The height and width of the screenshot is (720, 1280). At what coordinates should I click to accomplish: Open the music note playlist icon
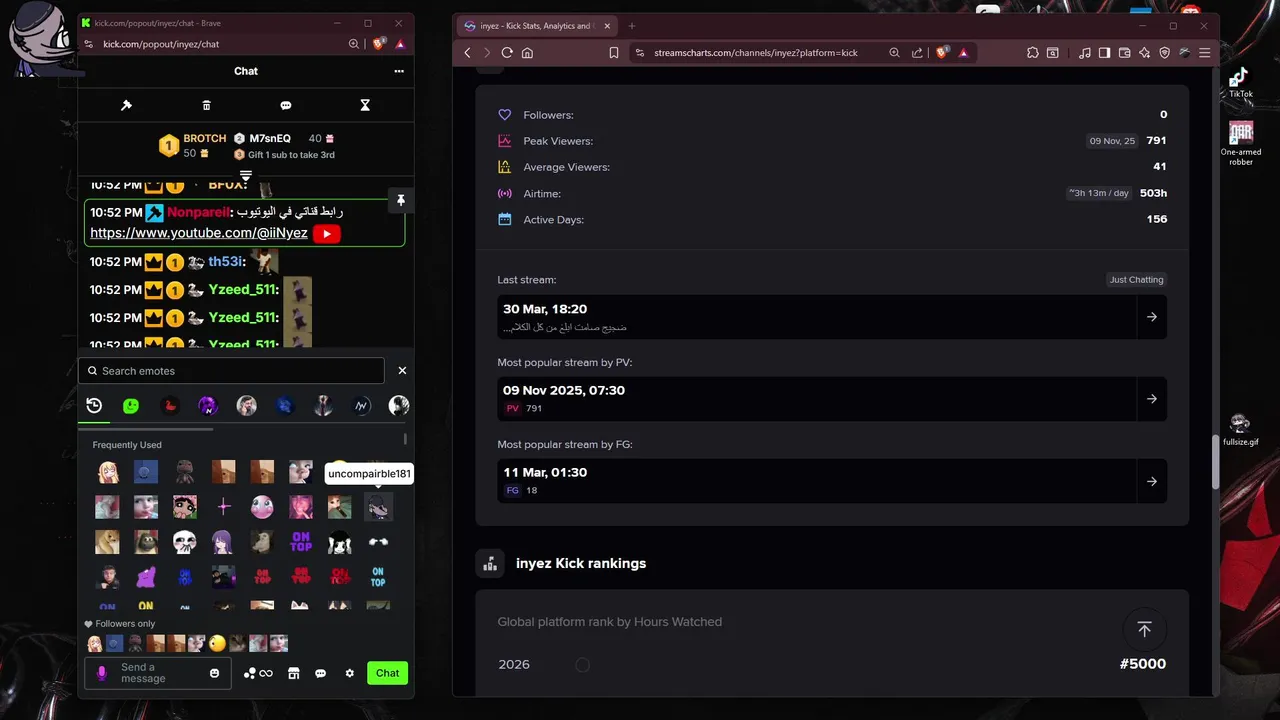click(x=1085, y=53)
